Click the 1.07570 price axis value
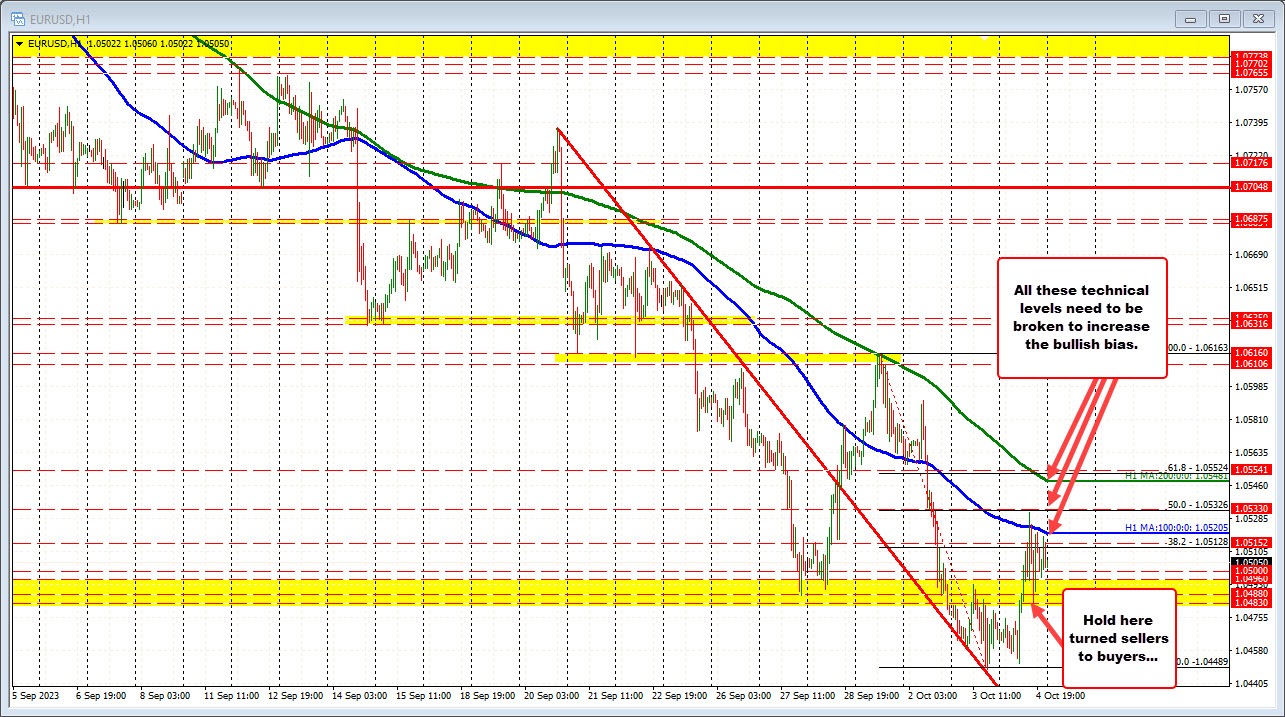 click(x=1251, y=90)
